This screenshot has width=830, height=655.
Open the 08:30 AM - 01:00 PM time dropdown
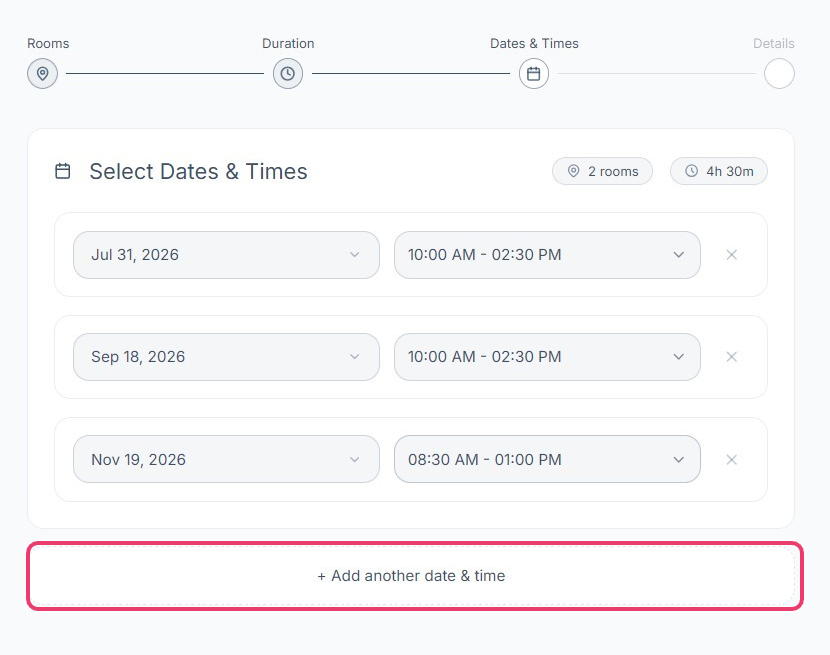click(x=547, y=459)
